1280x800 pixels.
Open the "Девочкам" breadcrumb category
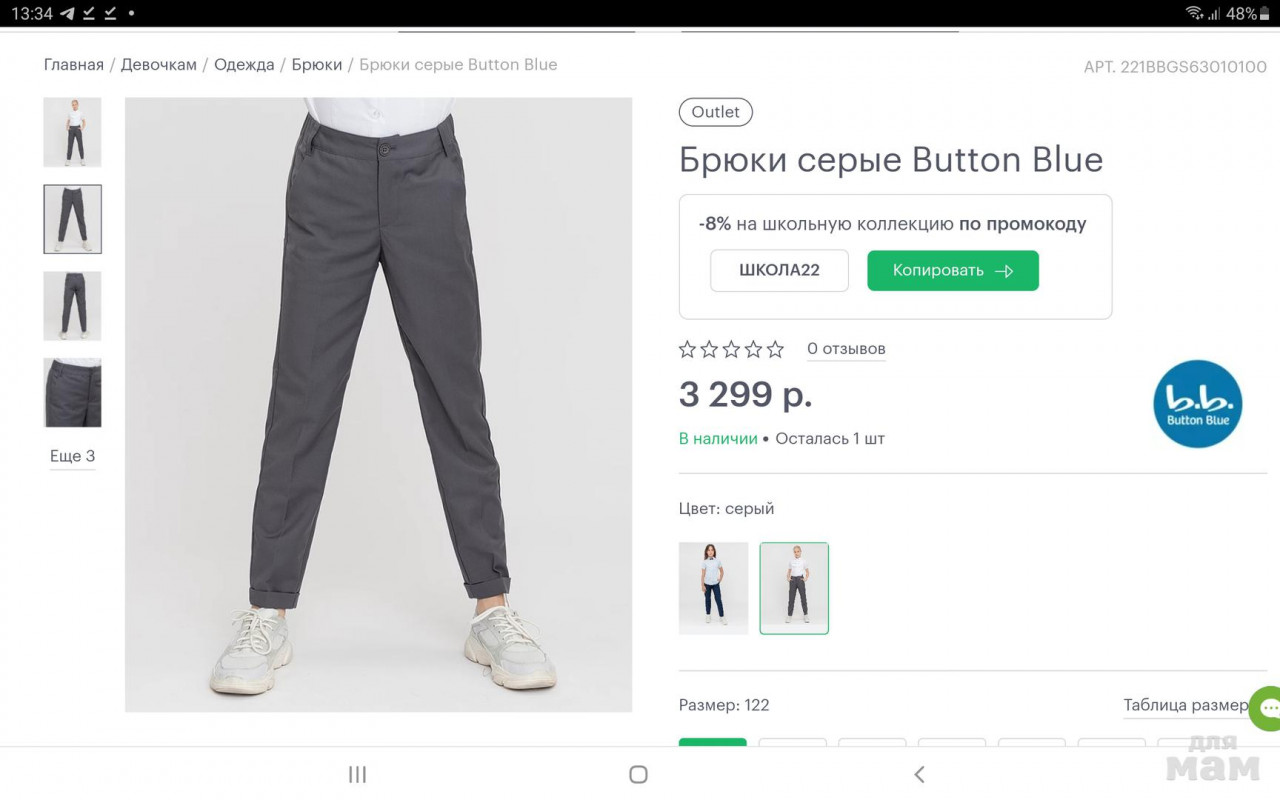159,65
